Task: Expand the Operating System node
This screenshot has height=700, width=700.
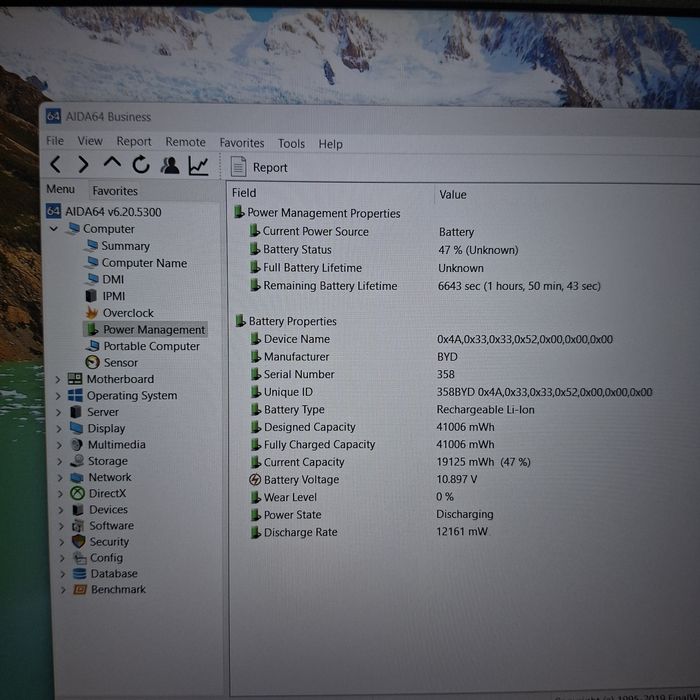Action: [58, 396]
